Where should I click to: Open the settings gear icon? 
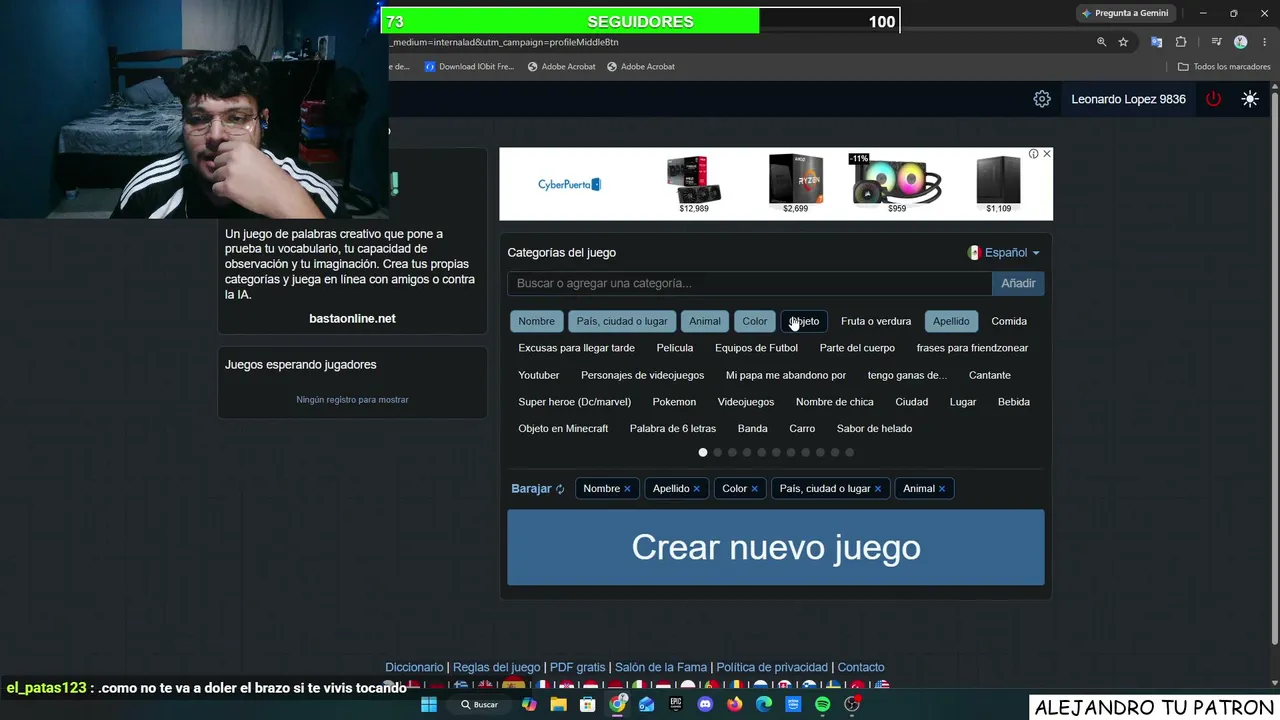pyautogui.click(x=1042, y=99)
